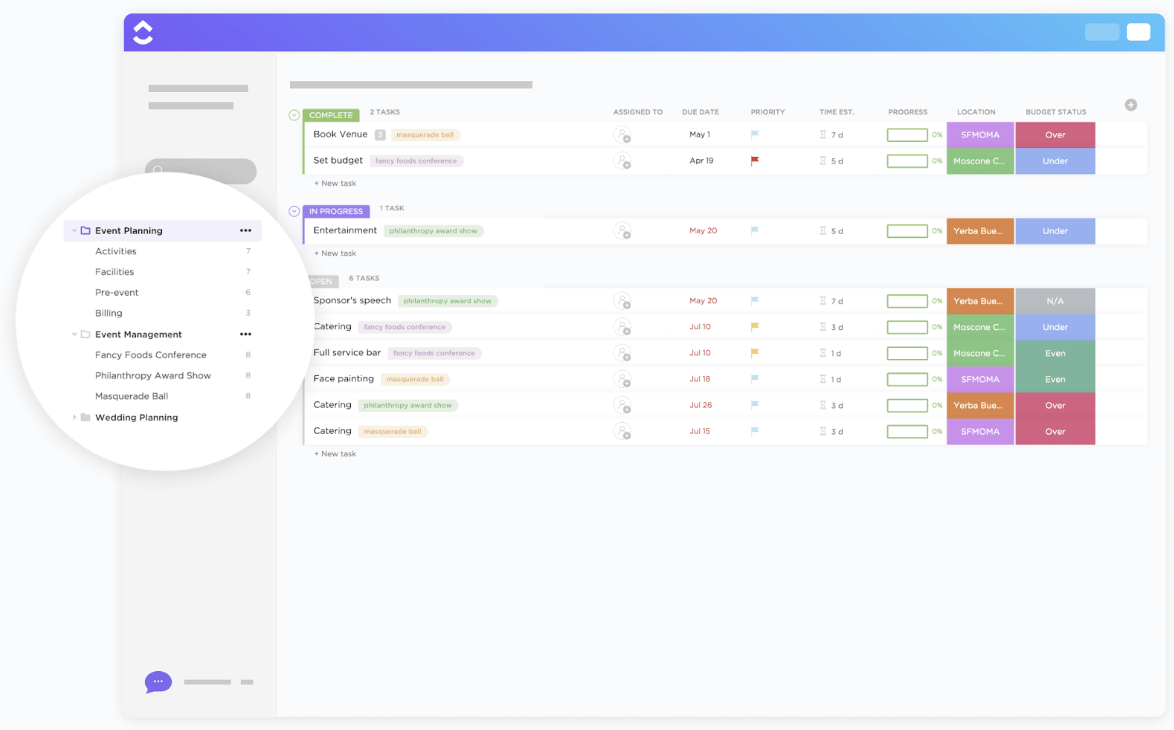Click priority flag on Face painting
Image resolution: width=1174 pixels, height=730 pixels.
(x=755, y=379)
